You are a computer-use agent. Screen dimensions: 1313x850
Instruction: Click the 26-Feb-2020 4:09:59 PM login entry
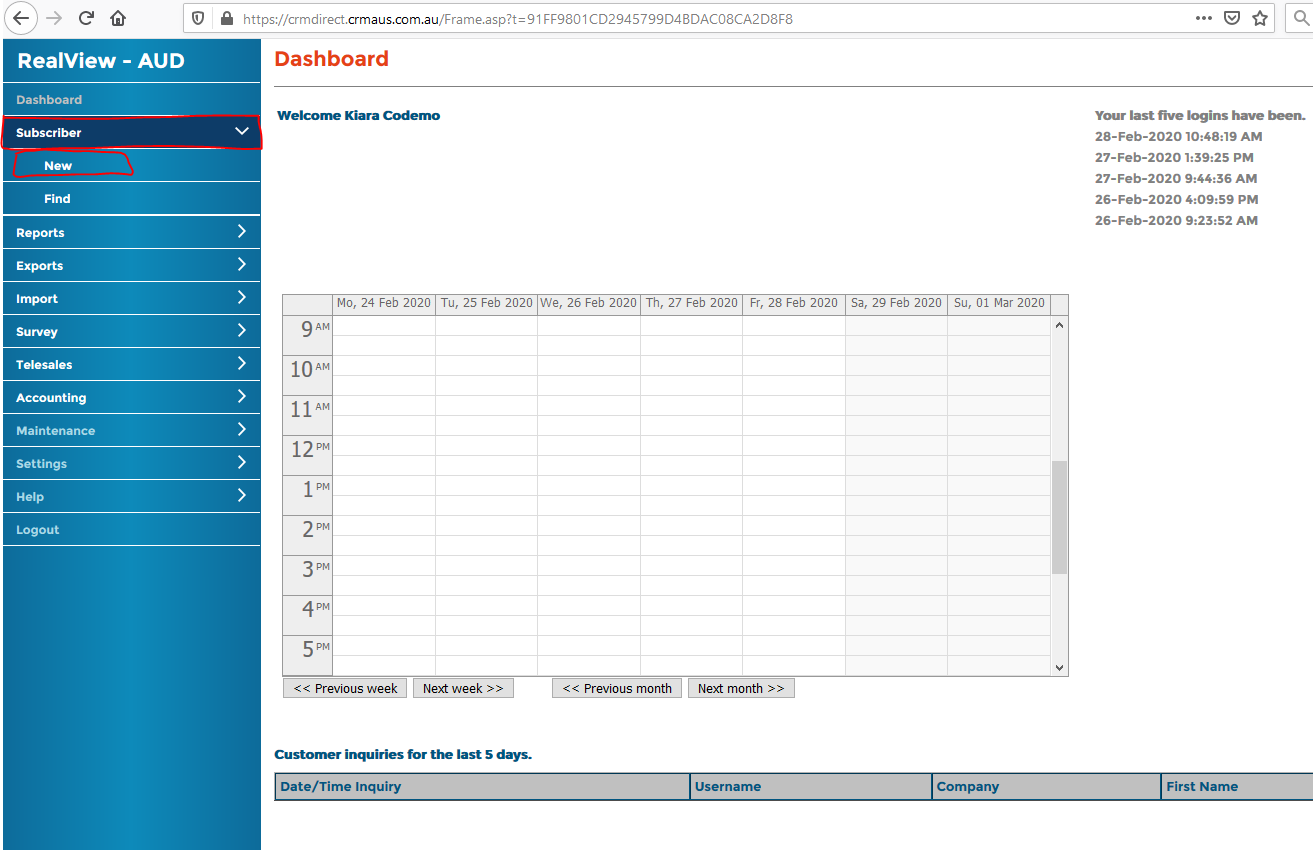coord(1177,200)
